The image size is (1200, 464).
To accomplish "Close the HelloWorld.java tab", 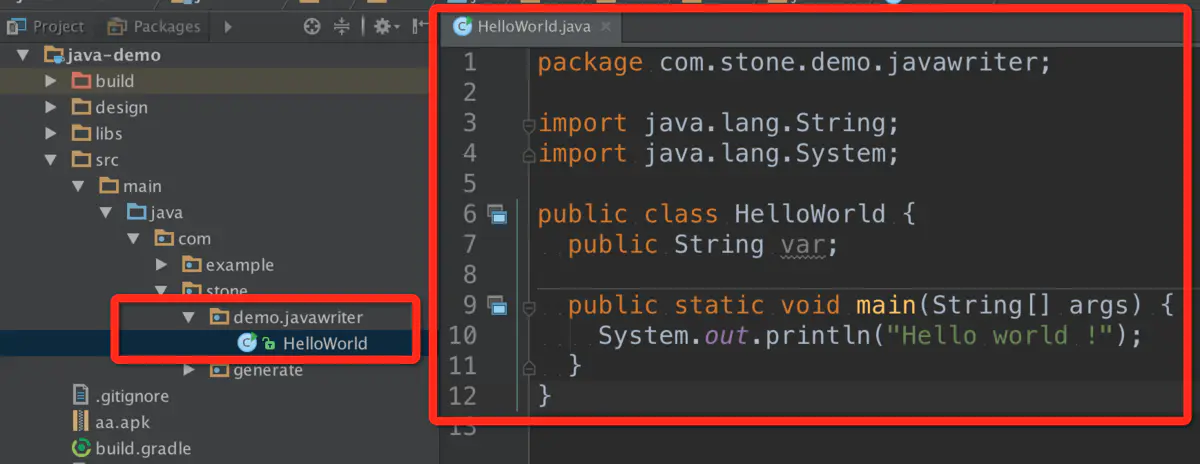I will tap(606, 27).
